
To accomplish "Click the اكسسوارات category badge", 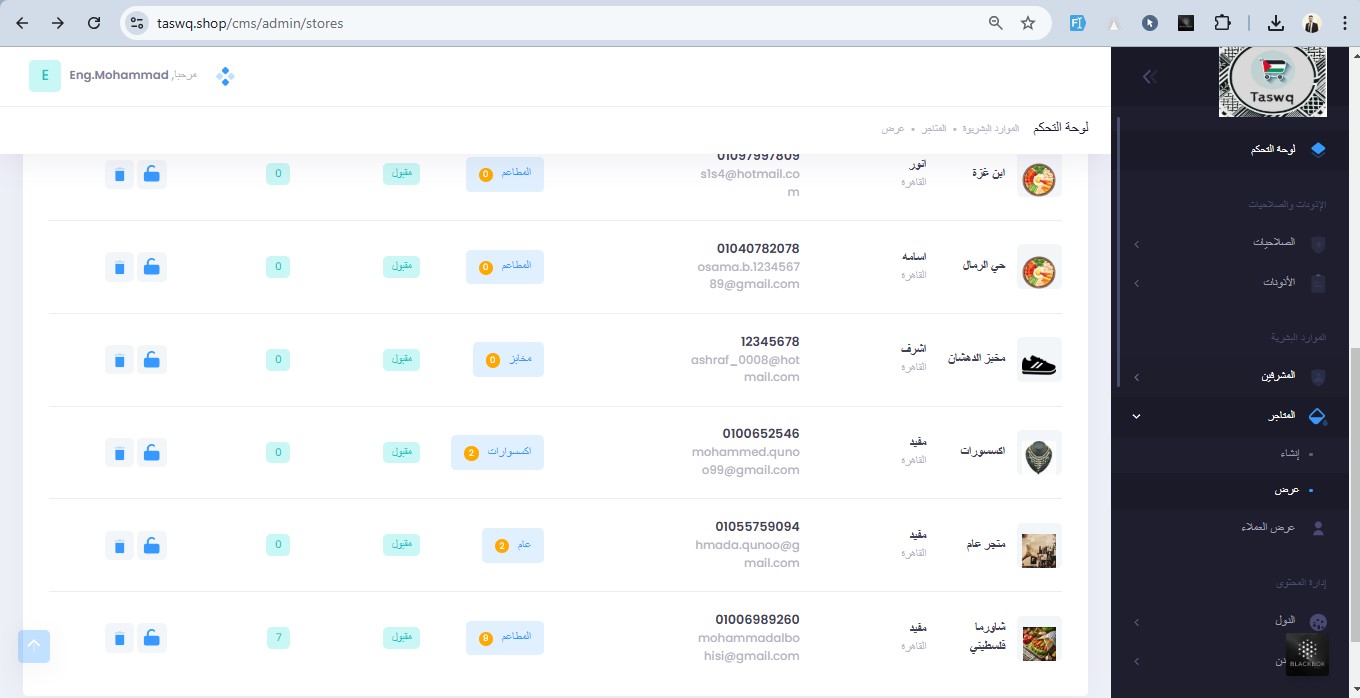I will click(498, 452).
